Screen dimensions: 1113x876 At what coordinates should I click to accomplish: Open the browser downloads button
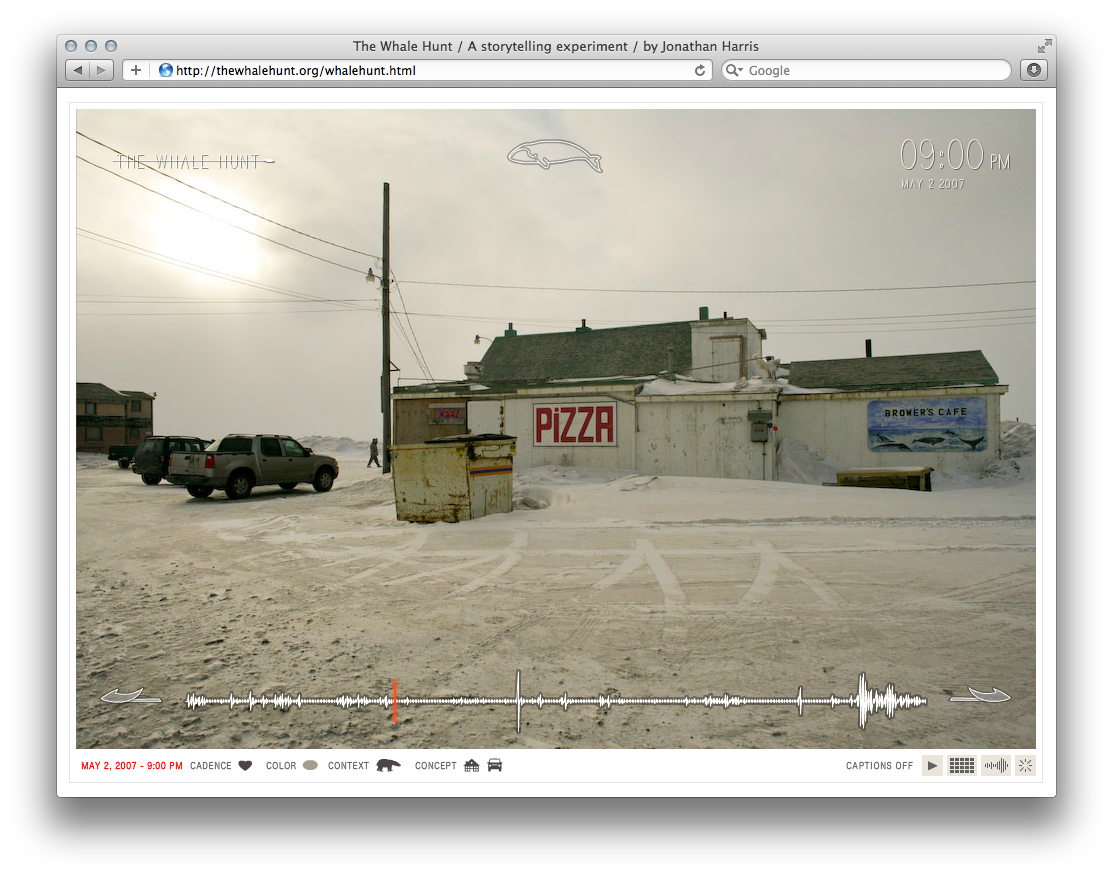pyautogui.click(x=1033, y=70)
